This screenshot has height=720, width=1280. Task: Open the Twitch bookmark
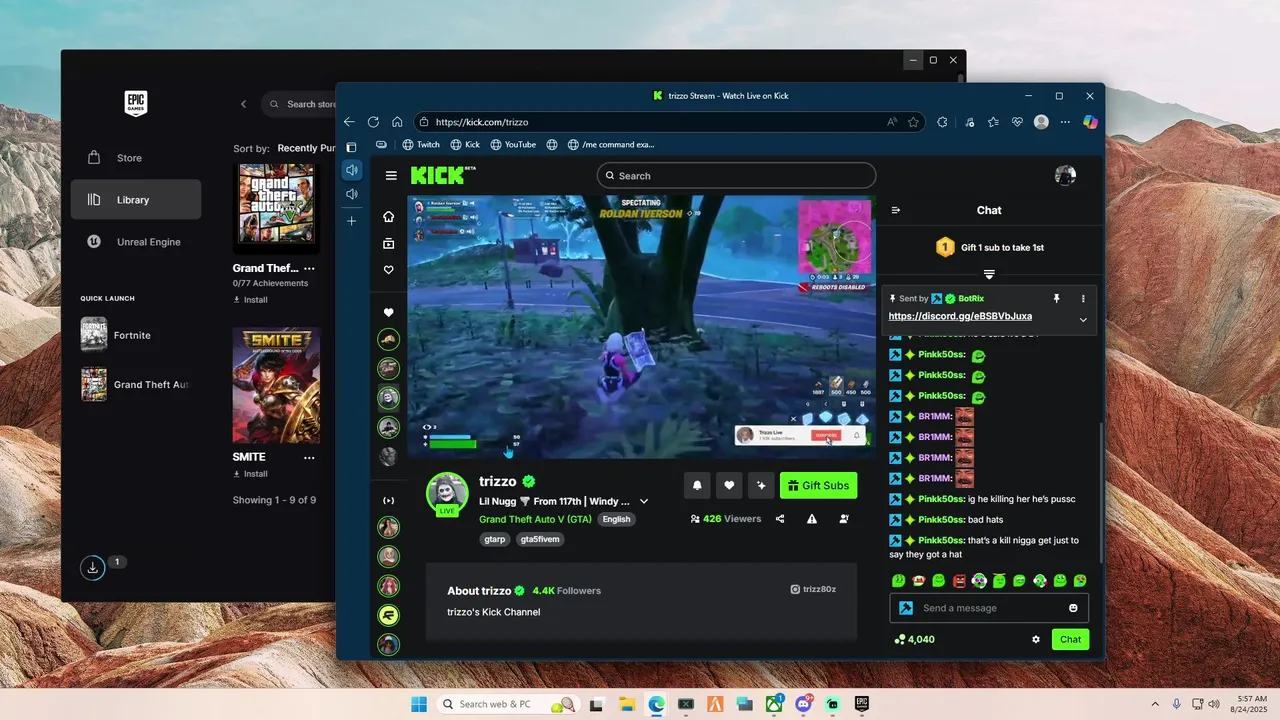tap(421, 144)
